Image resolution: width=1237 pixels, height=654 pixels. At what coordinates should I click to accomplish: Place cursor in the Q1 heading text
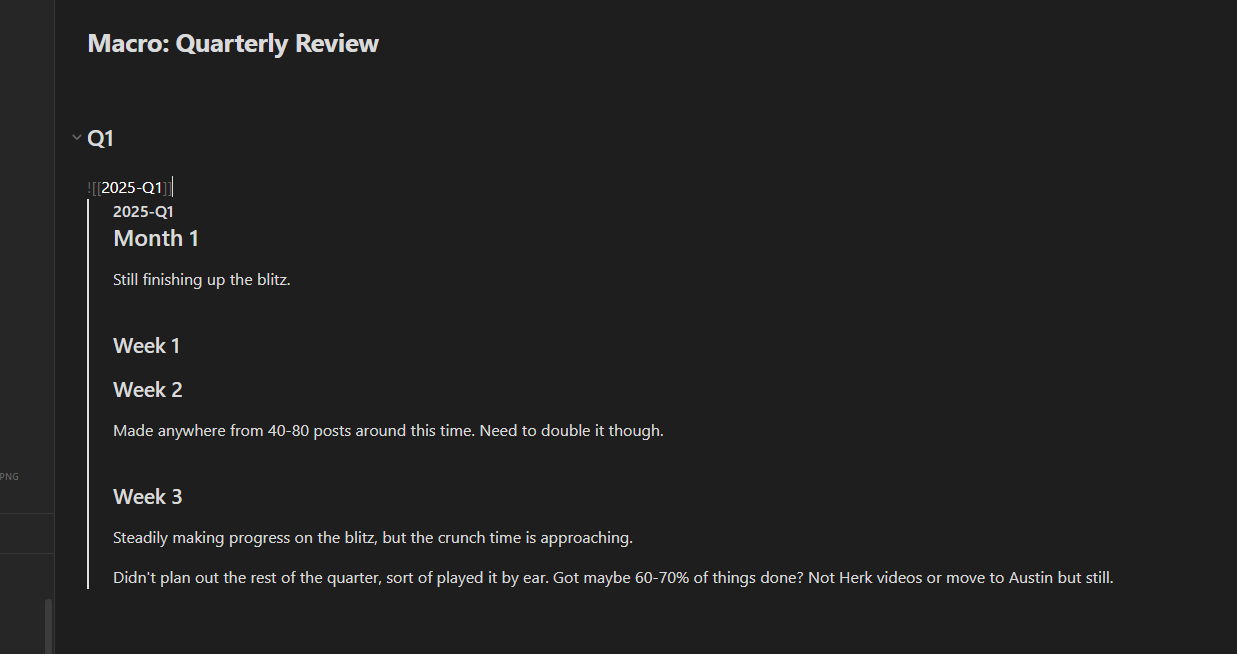tap(101, 139)
